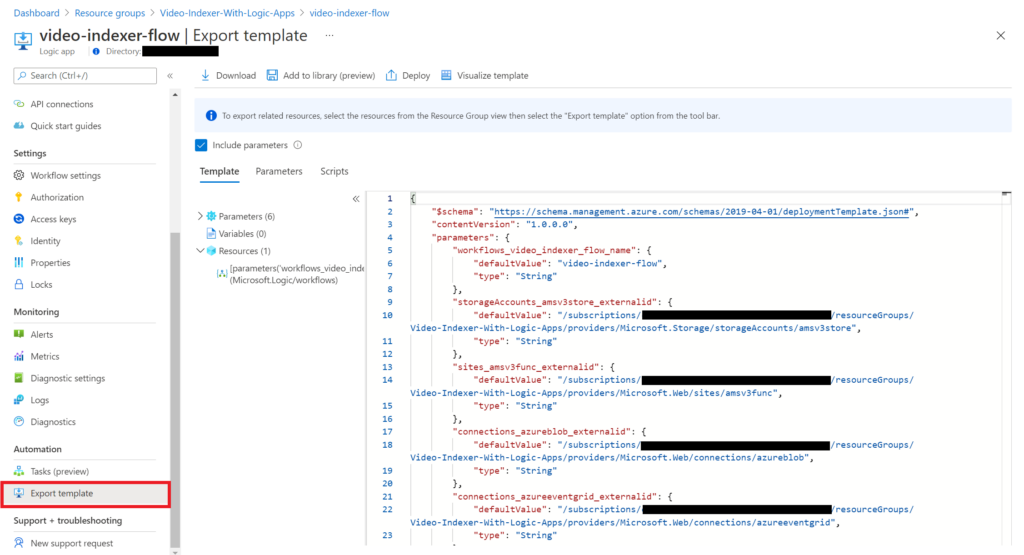
Task: Click the sidebar scrollbar thumb
Action: [x=175, y=390]
